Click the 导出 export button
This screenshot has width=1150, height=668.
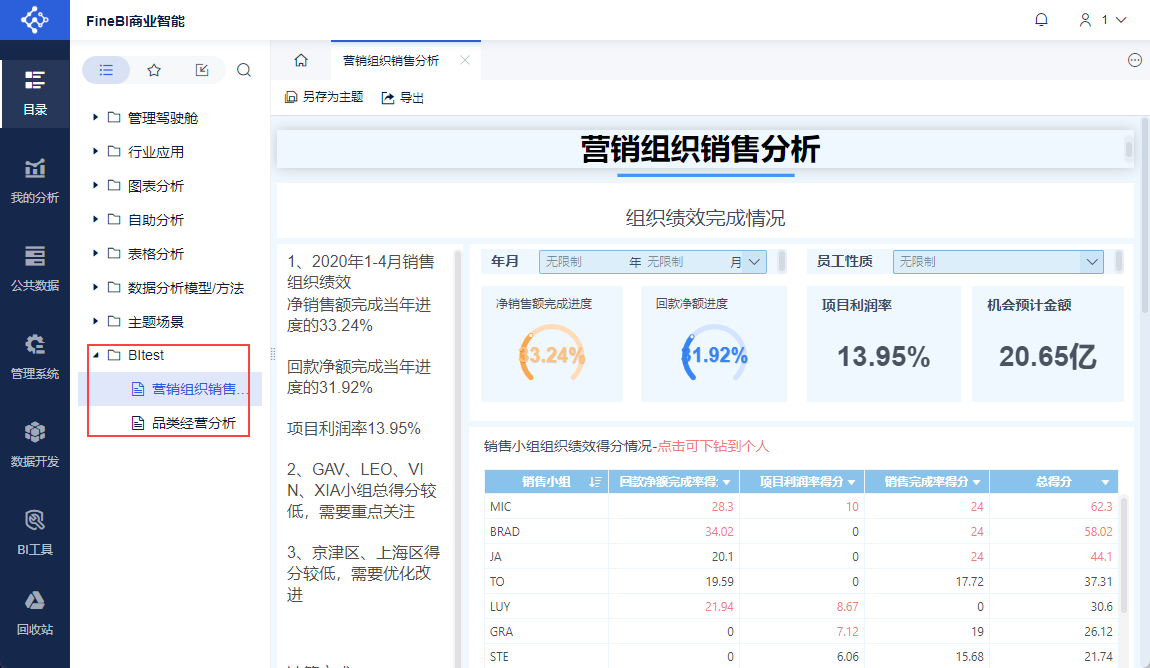click(x=403, y=97)
